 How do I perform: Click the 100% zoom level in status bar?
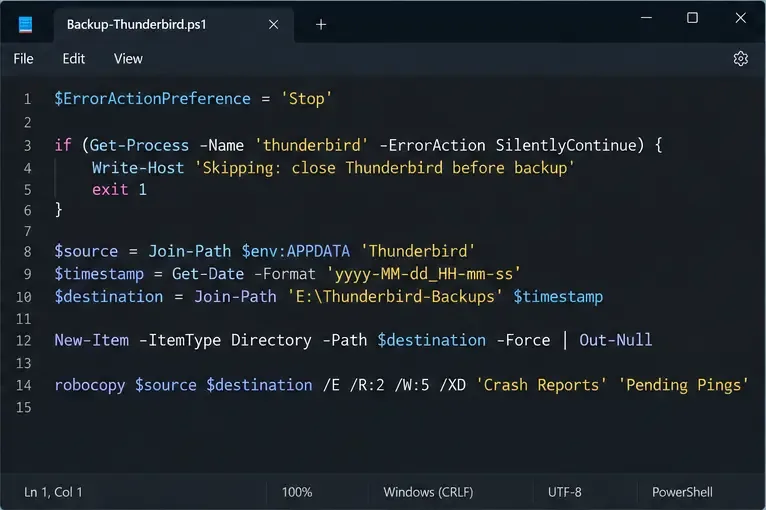(297, 492)
